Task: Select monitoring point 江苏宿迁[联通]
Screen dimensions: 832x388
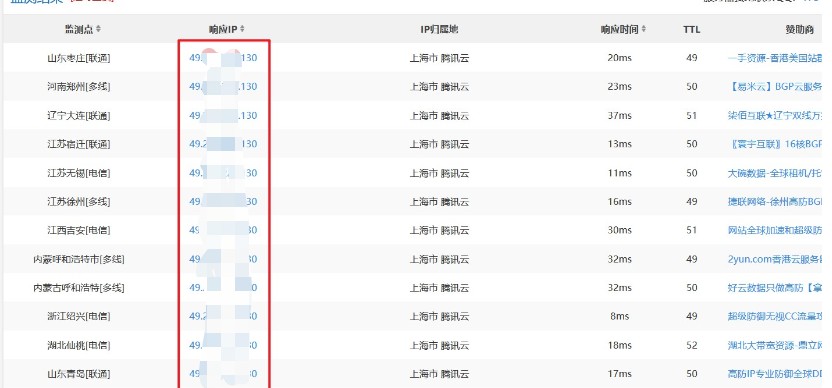Action: coord(79,144)
